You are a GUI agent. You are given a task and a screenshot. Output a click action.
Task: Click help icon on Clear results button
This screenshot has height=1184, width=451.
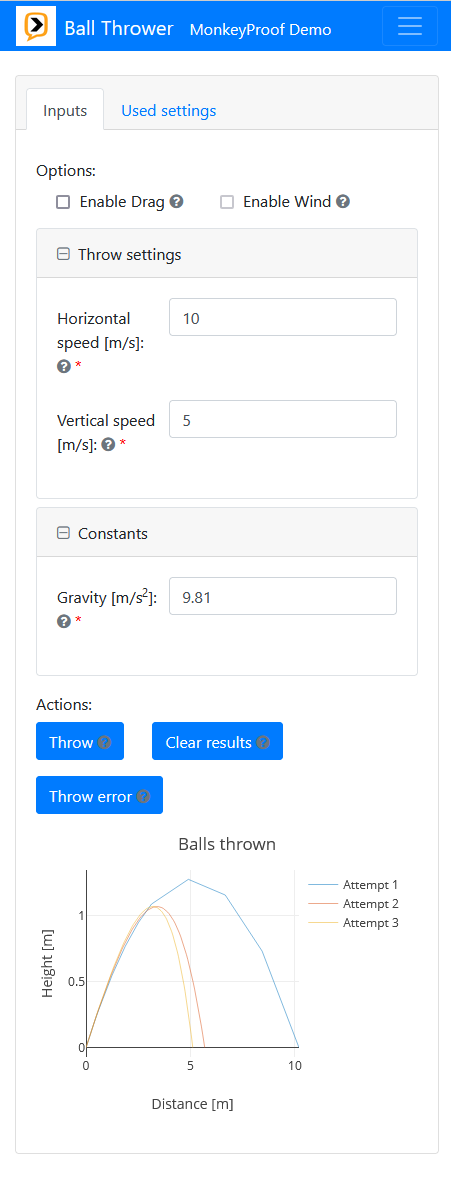[263, 742]
